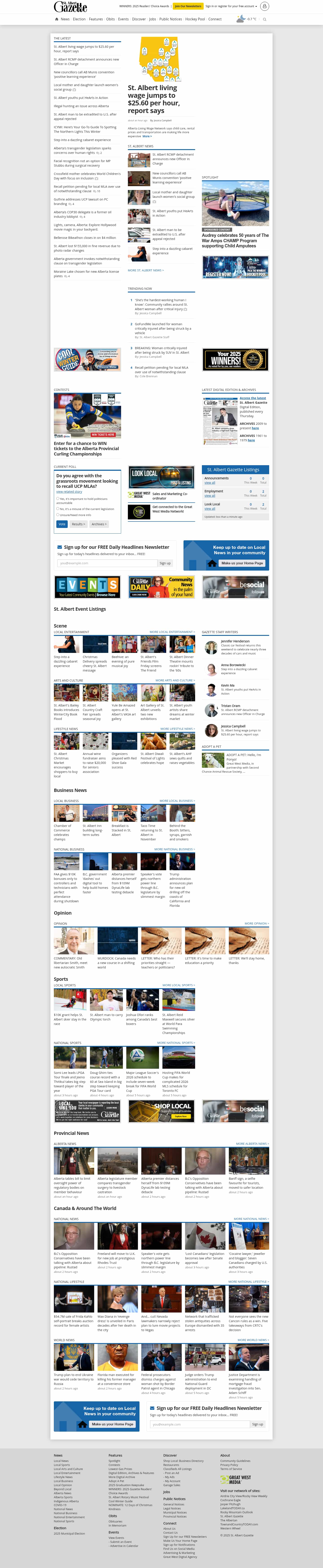Click 'Make us your Home Page' upper banner button
The image size is (323, 1568).
(242, 563)
